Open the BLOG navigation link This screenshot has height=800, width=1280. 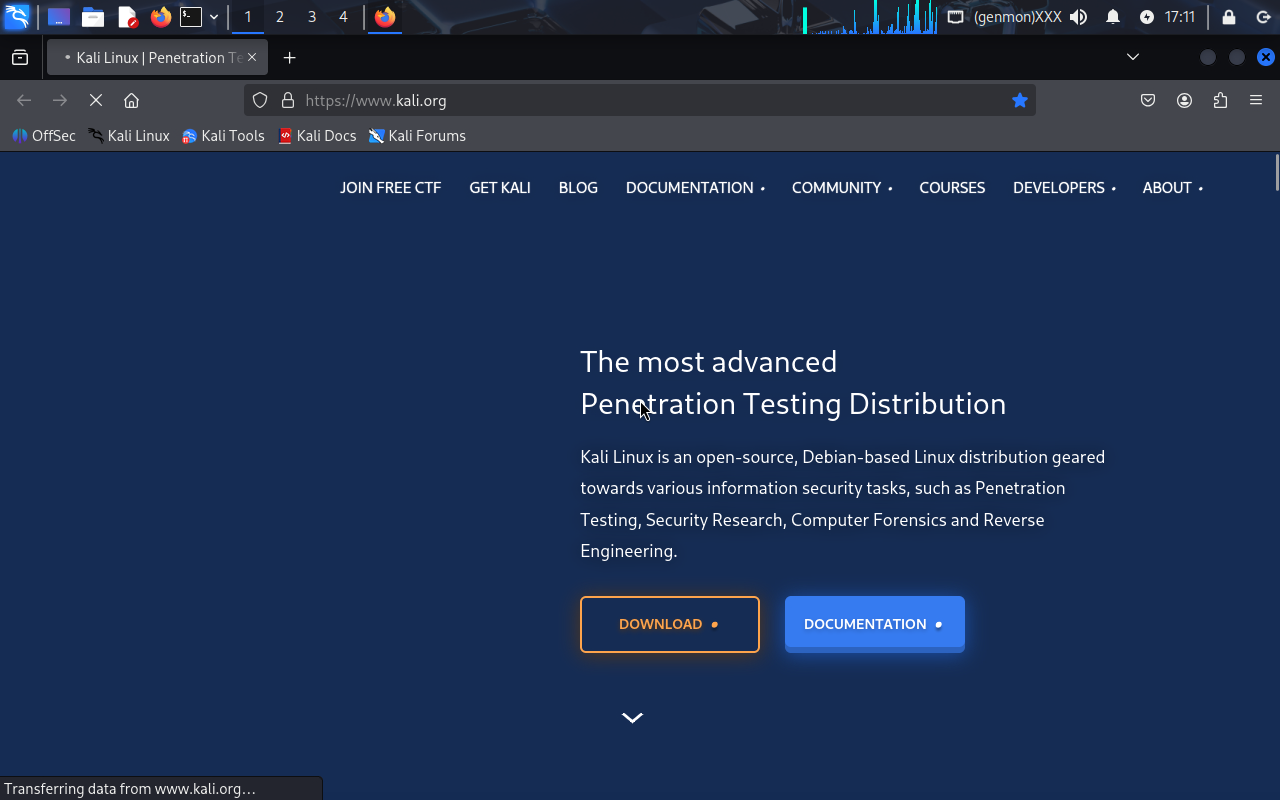[x=578, y=188]
